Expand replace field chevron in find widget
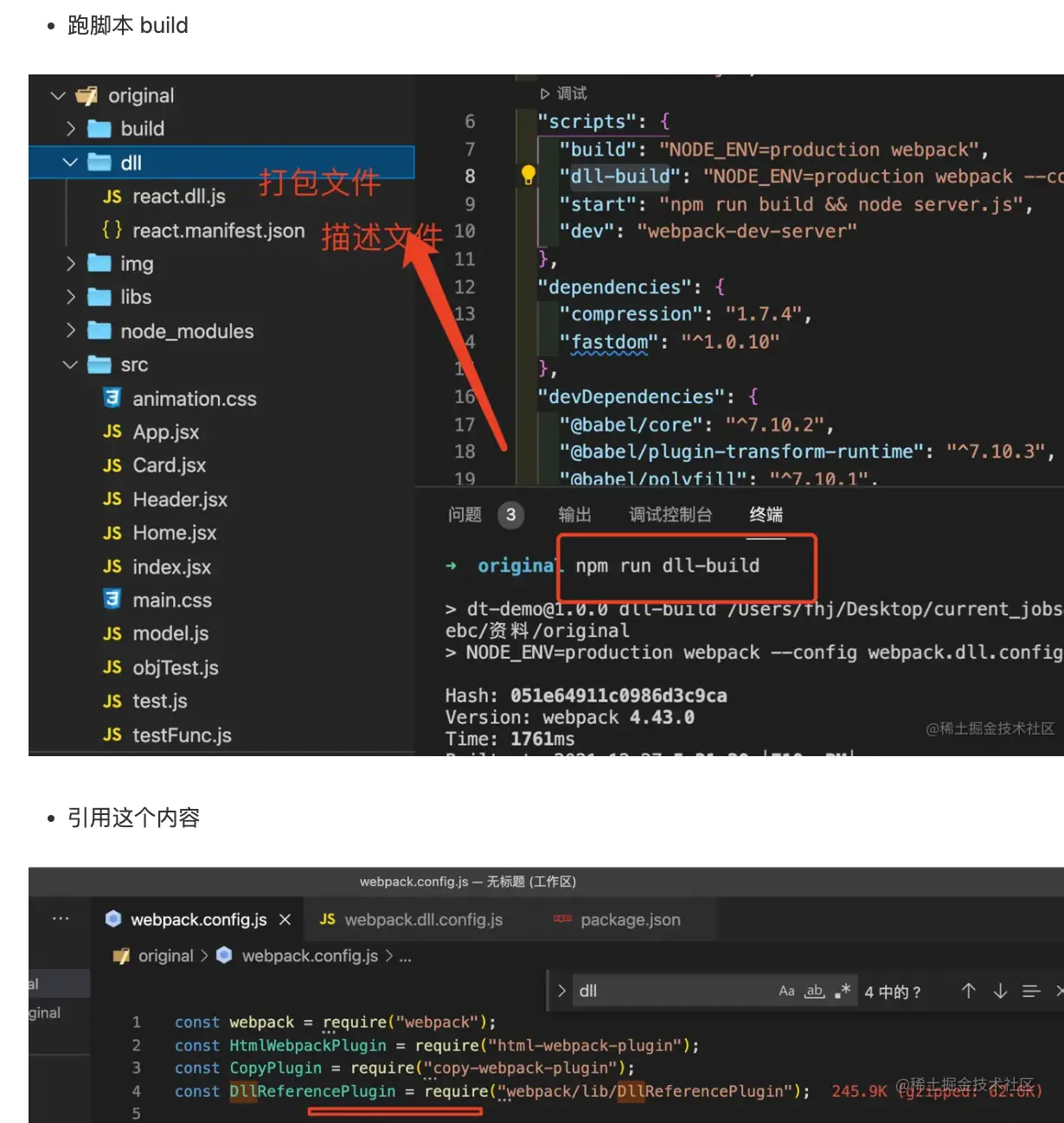This screenshot has height=1123, width=1064. (x=561, y=991)
